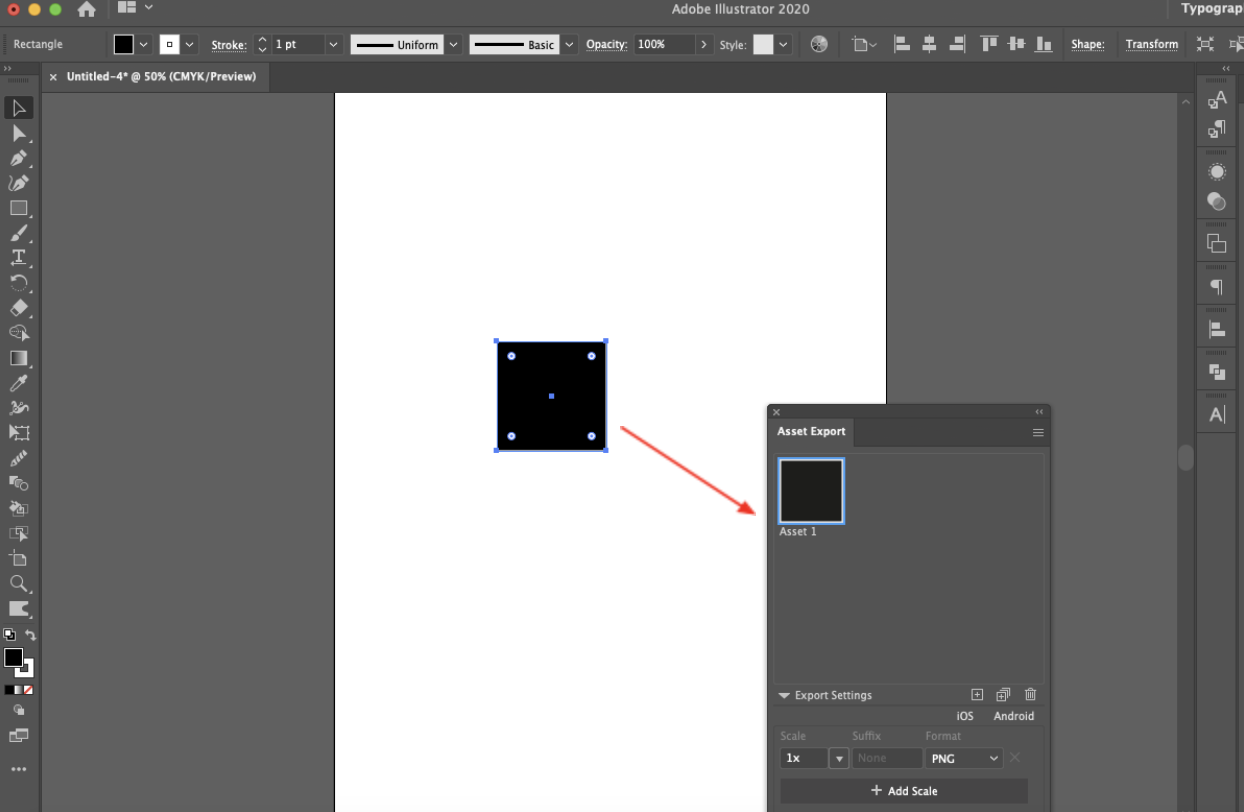Image resolution: width=1244 pixels, height=812 pixels.
Task: Open the Opacity panel link
Action: (606, 45)
